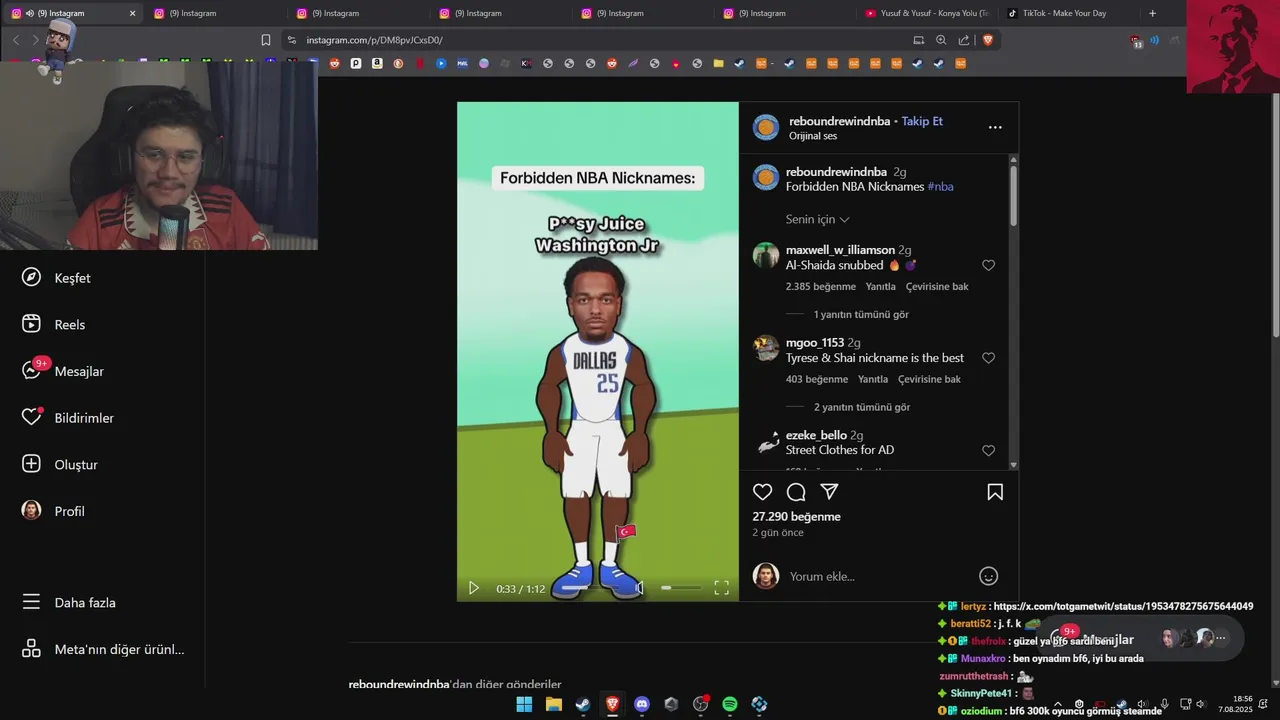Expand 1 yanıtın tümünü gör replies
The image size is (1280, 720).
[x=861, y=314]
